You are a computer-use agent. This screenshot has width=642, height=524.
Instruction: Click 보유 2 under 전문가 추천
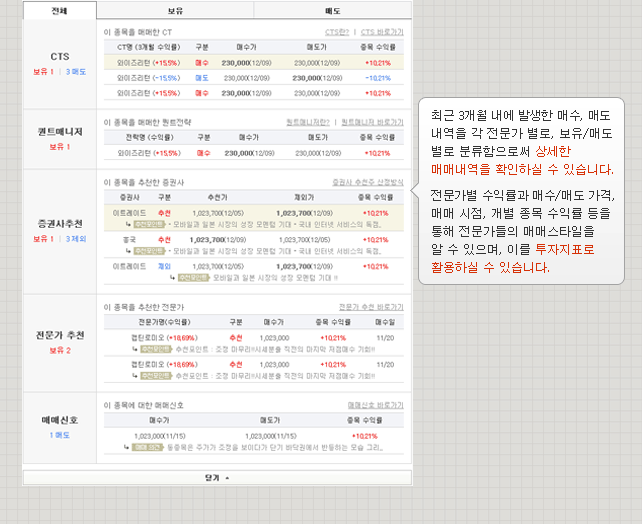click(x=59, y=351)
